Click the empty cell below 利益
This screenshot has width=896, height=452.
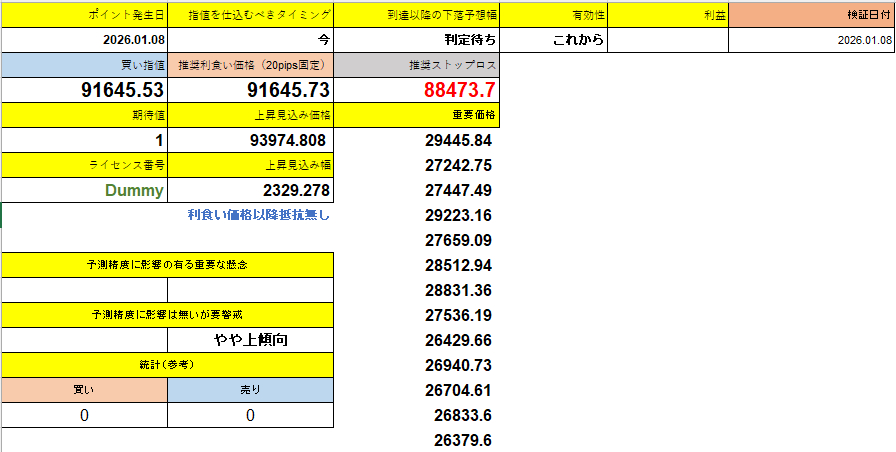point(668,40)
